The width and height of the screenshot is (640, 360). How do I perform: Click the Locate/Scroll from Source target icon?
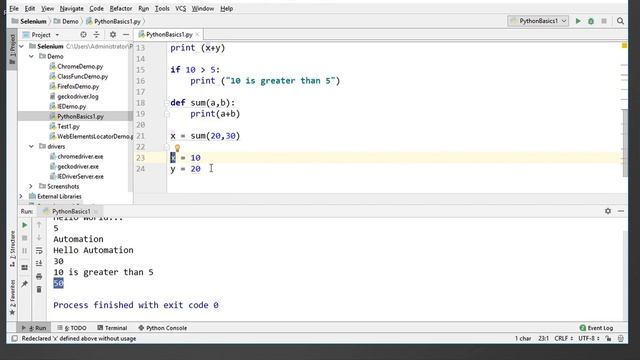coord(83,35)
